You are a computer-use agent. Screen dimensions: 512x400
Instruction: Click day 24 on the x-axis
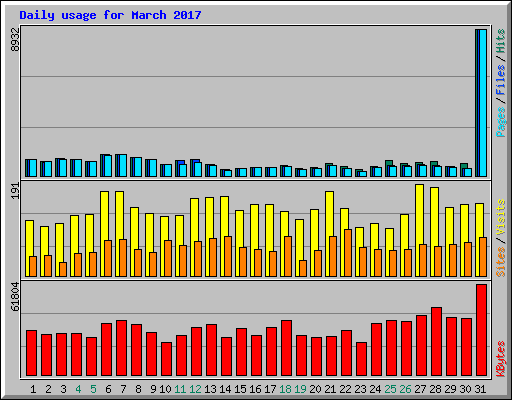pos(375,389)
